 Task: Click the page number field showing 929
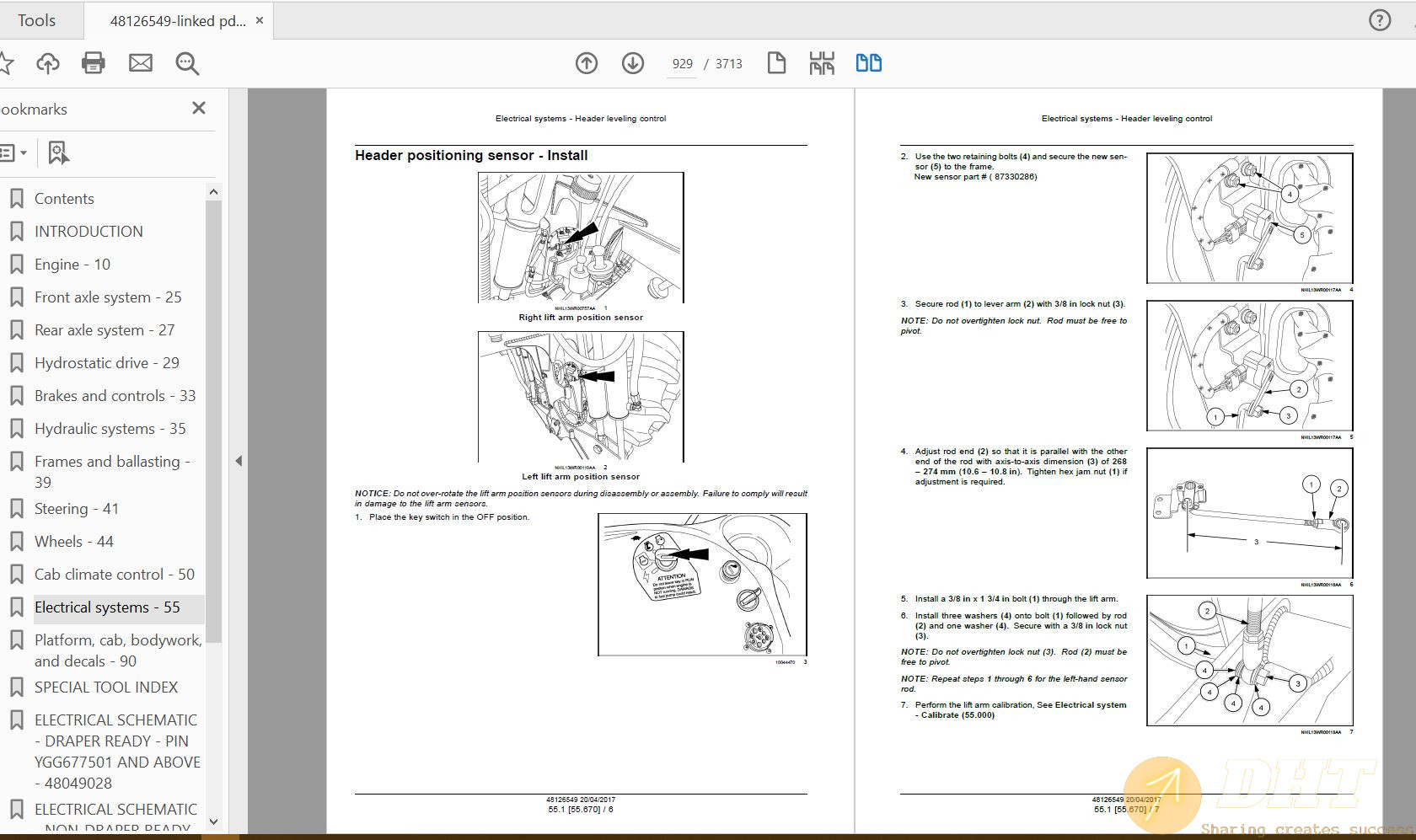click(682, 64)
